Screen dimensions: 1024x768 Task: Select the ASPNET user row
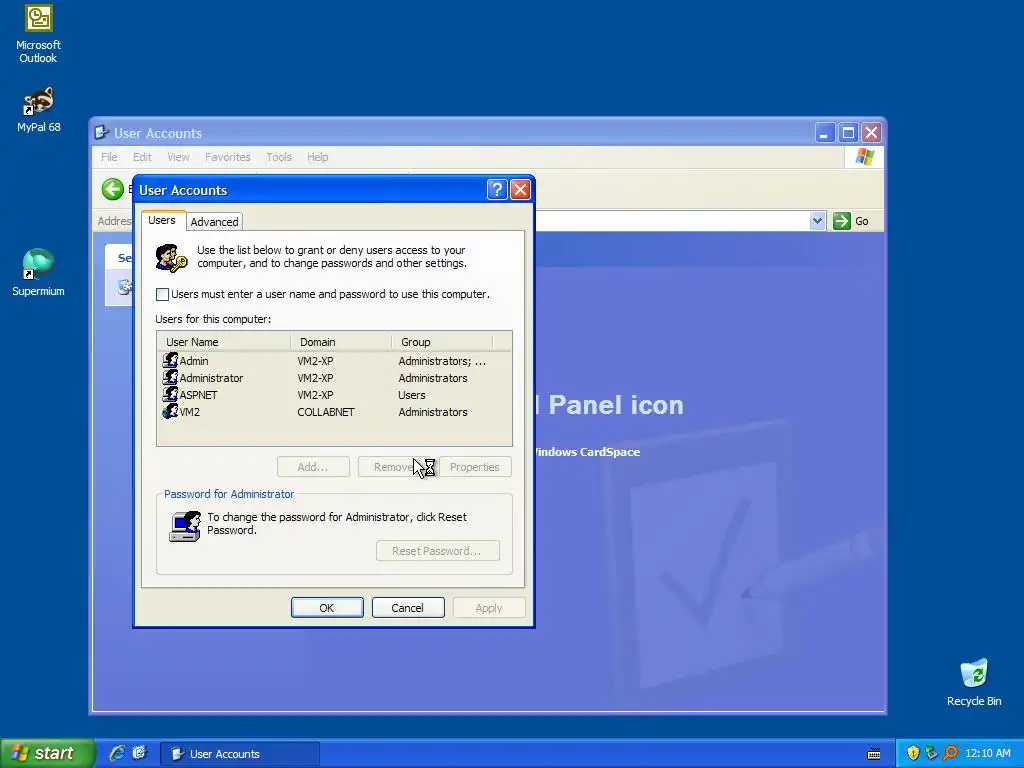pos(334,395)
